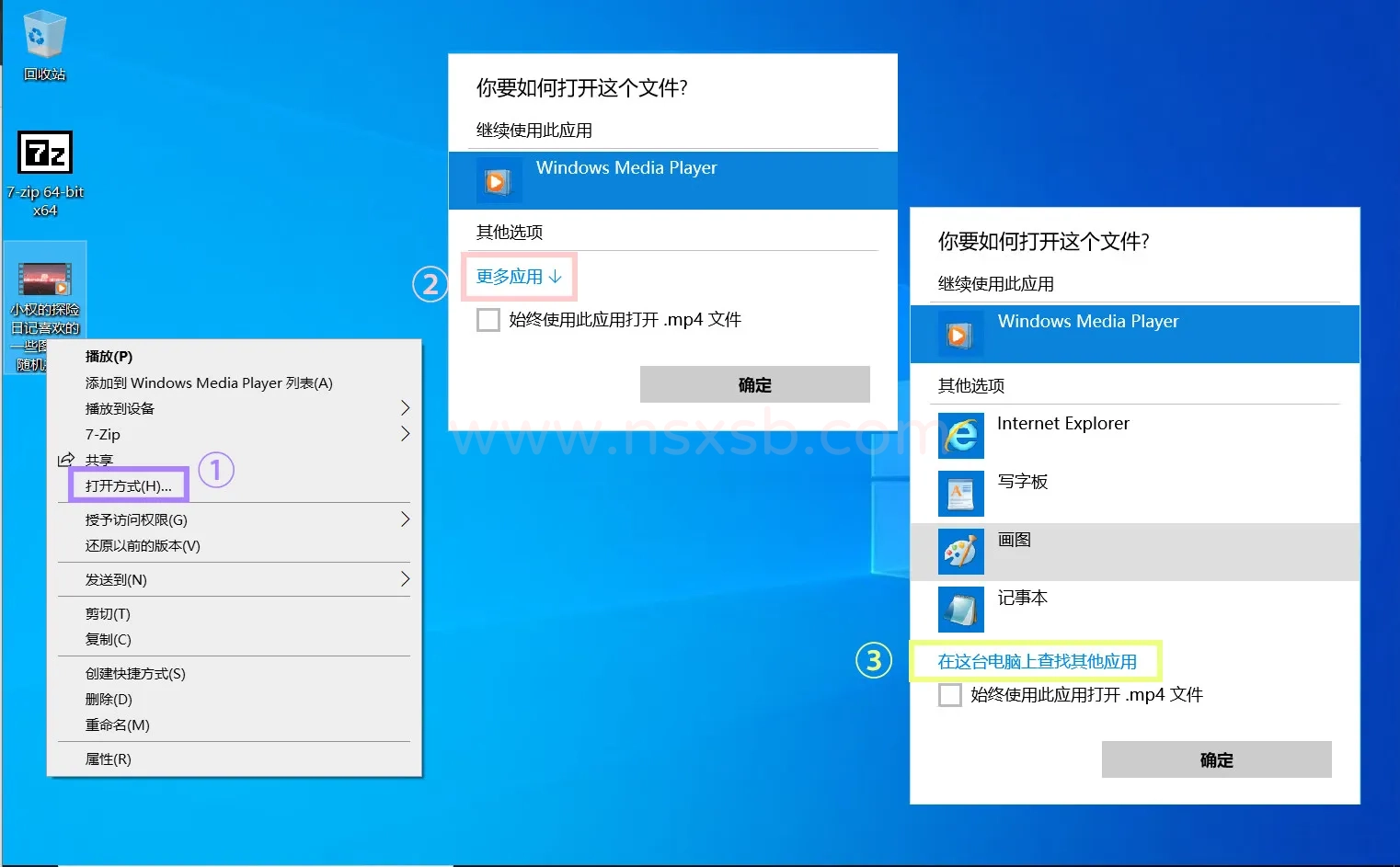Click the share icon in context menu
The width and height of the screenshot is (1400, 867).
click(66, 460)
